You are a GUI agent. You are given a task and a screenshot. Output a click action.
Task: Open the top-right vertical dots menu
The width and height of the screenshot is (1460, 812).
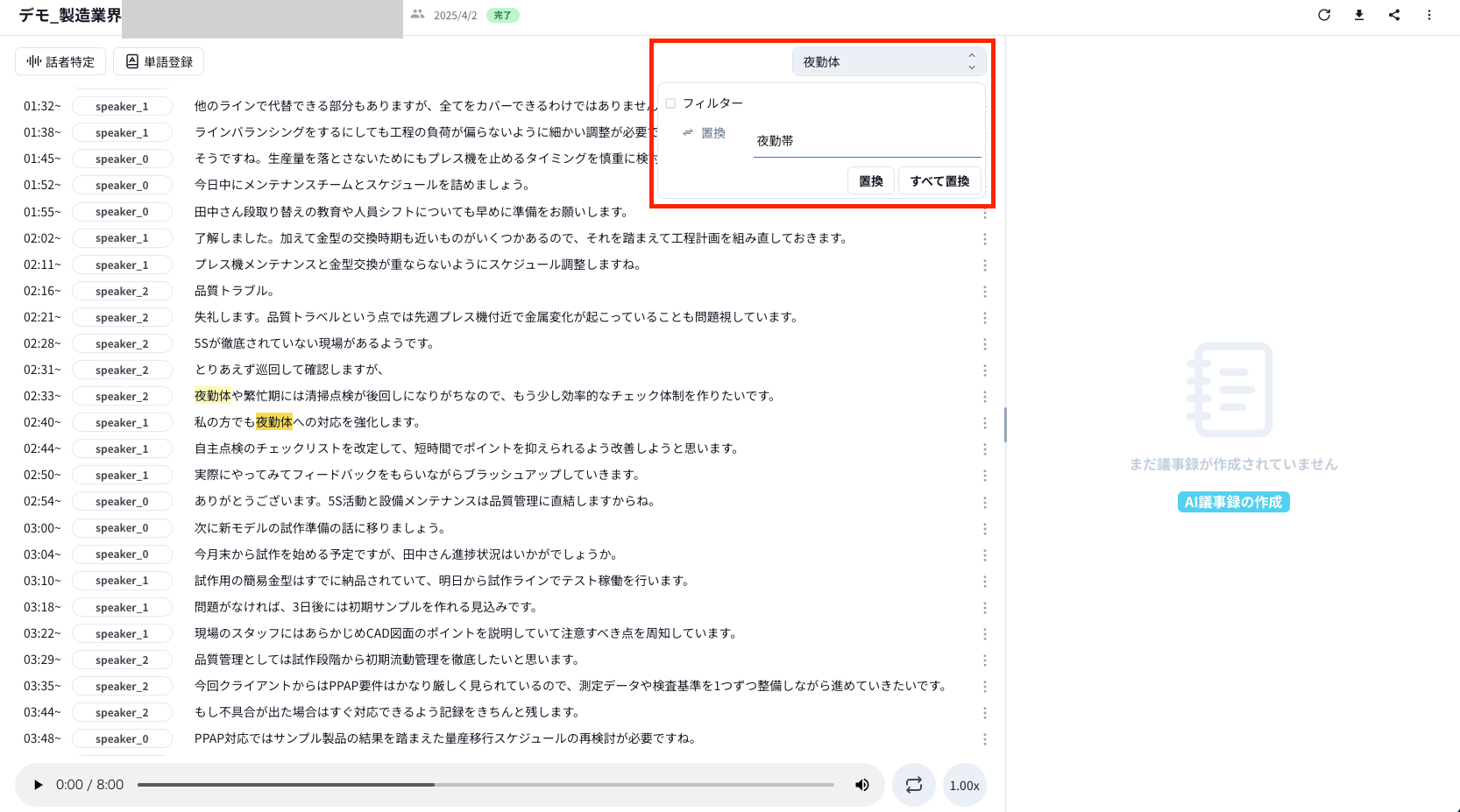(1429, 15)
